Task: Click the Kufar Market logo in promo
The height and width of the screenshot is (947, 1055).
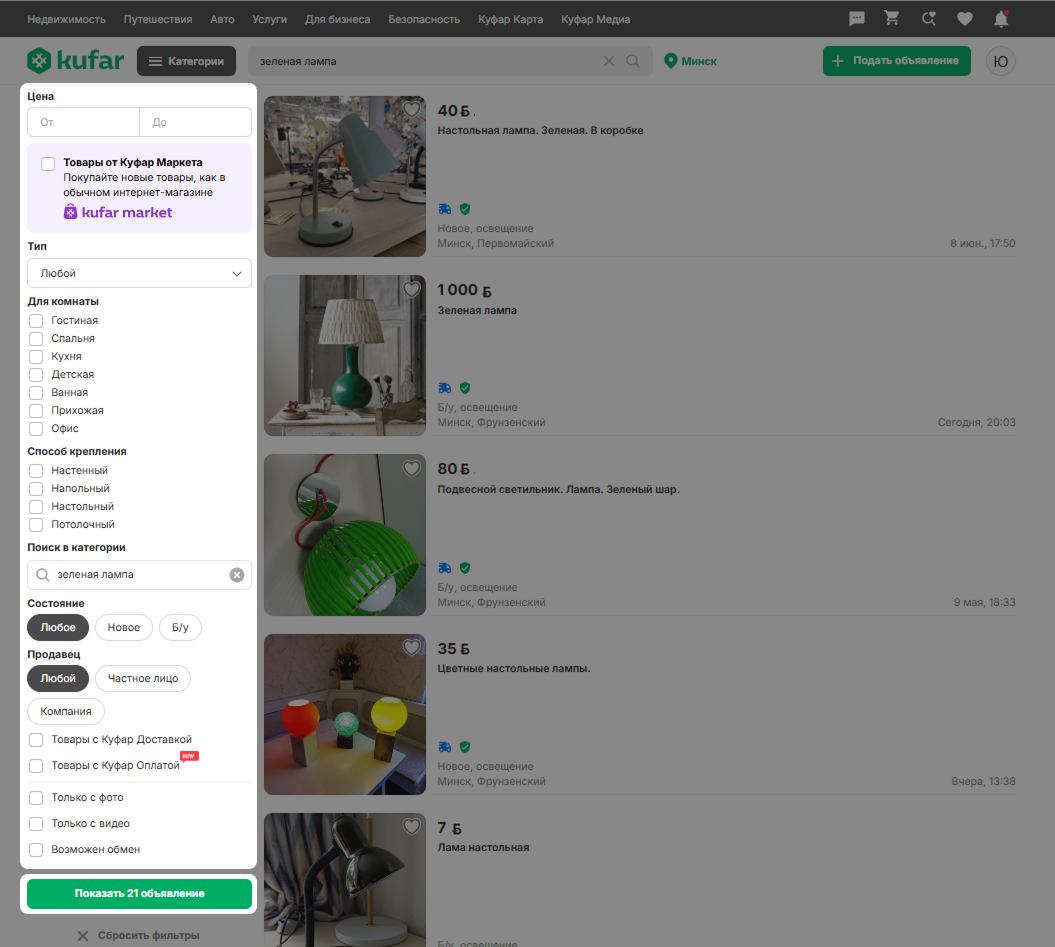Action: tap(118, 213)
